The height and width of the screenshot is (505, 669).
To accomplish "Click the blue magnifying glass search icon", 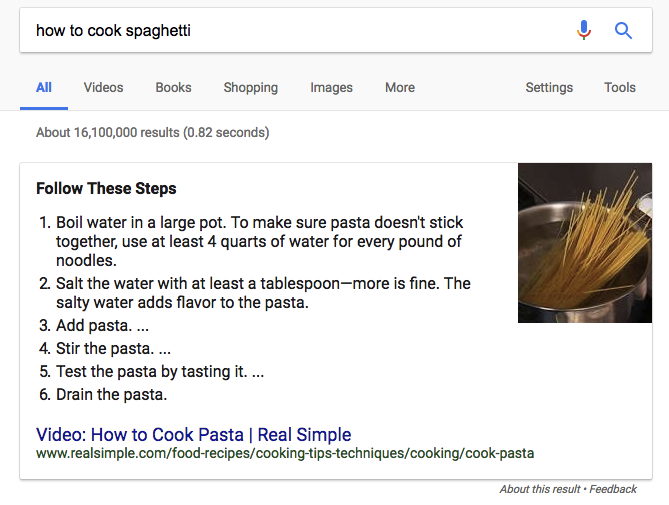I will (x=623, y=31).
